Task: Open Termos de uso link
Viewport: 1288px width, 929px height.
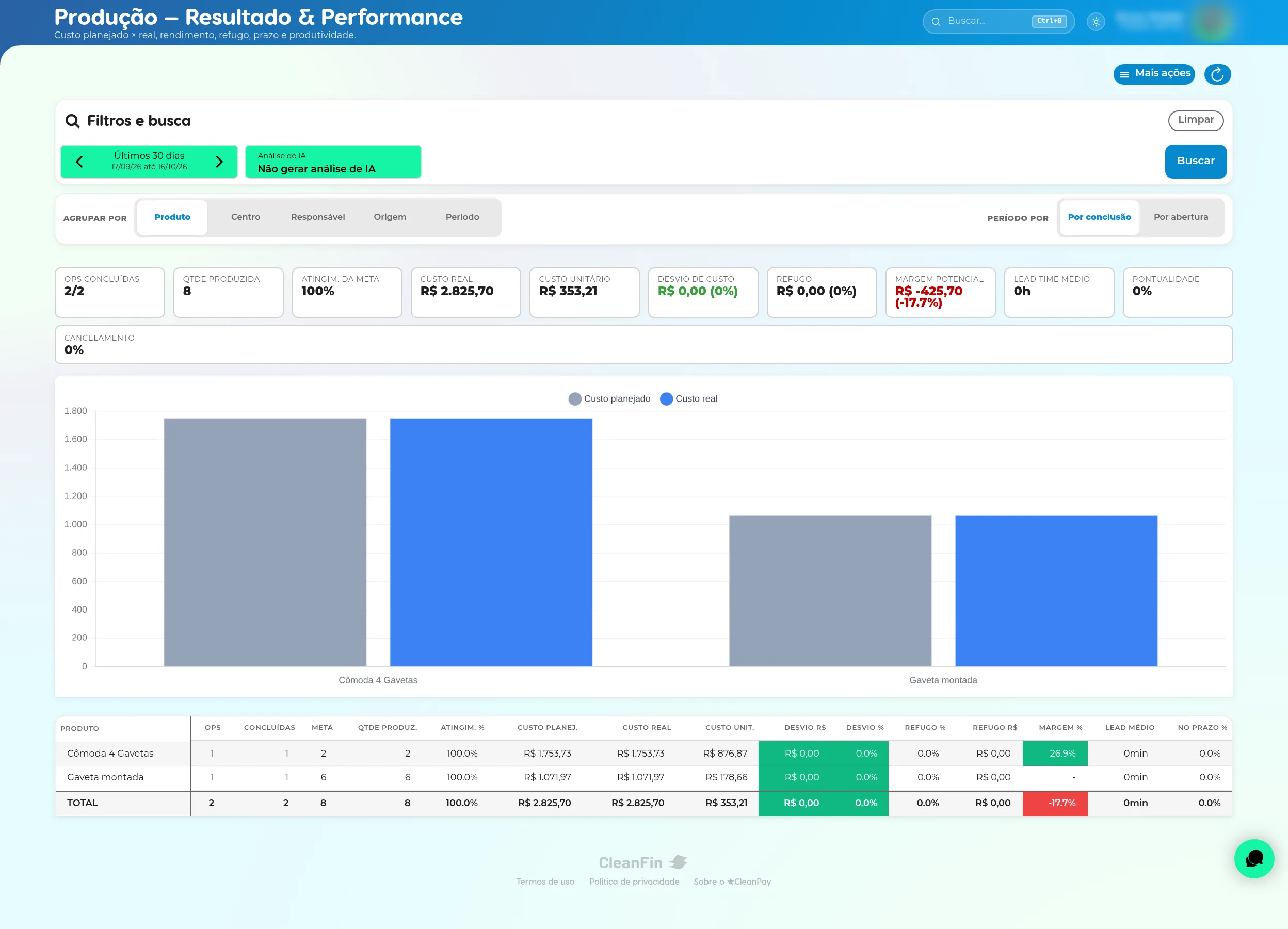Action: (544, 882)
